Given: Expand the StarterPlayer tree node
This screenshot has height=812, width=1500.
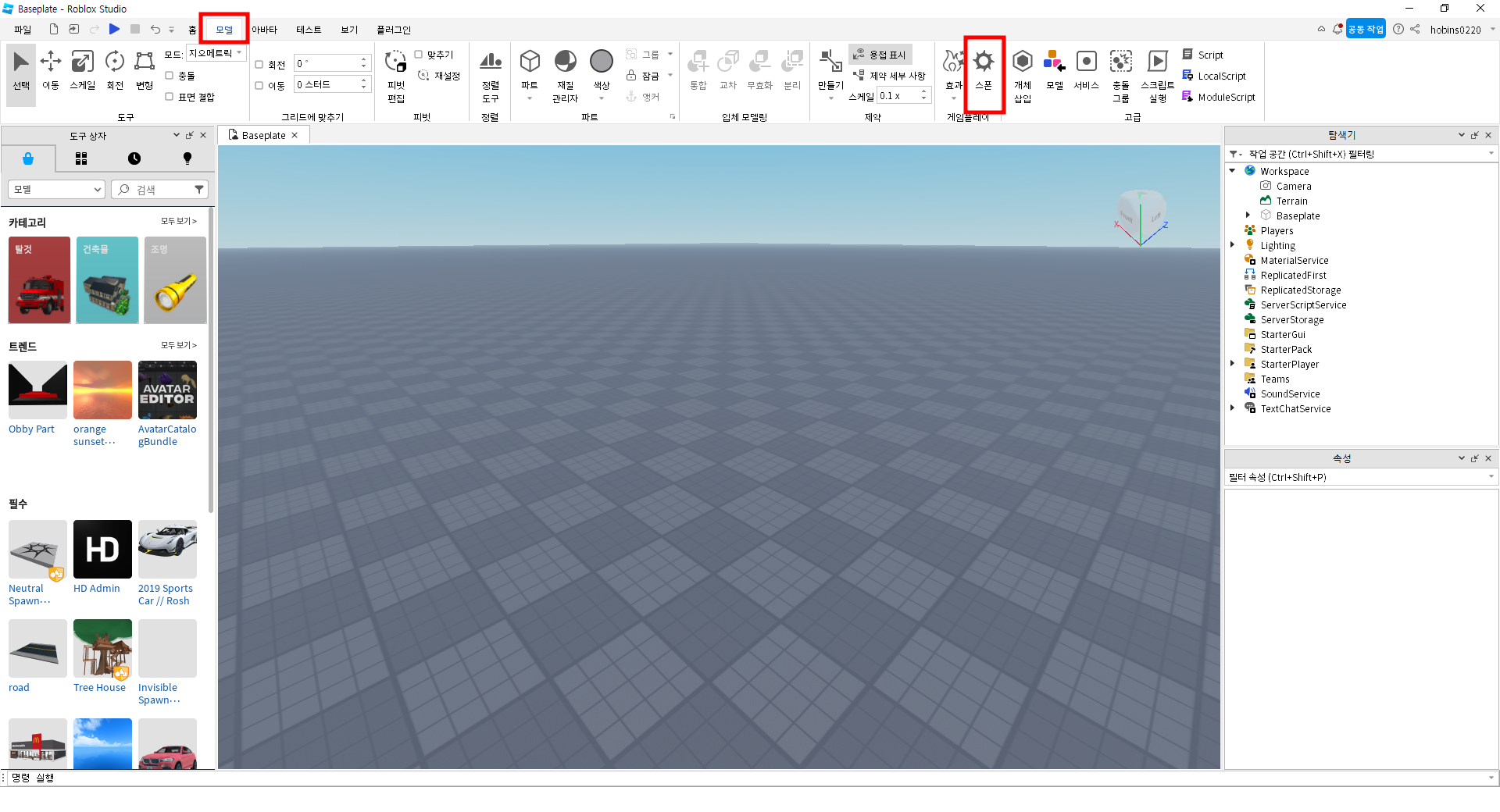Looking at the screenshot, I should 1233,364.
